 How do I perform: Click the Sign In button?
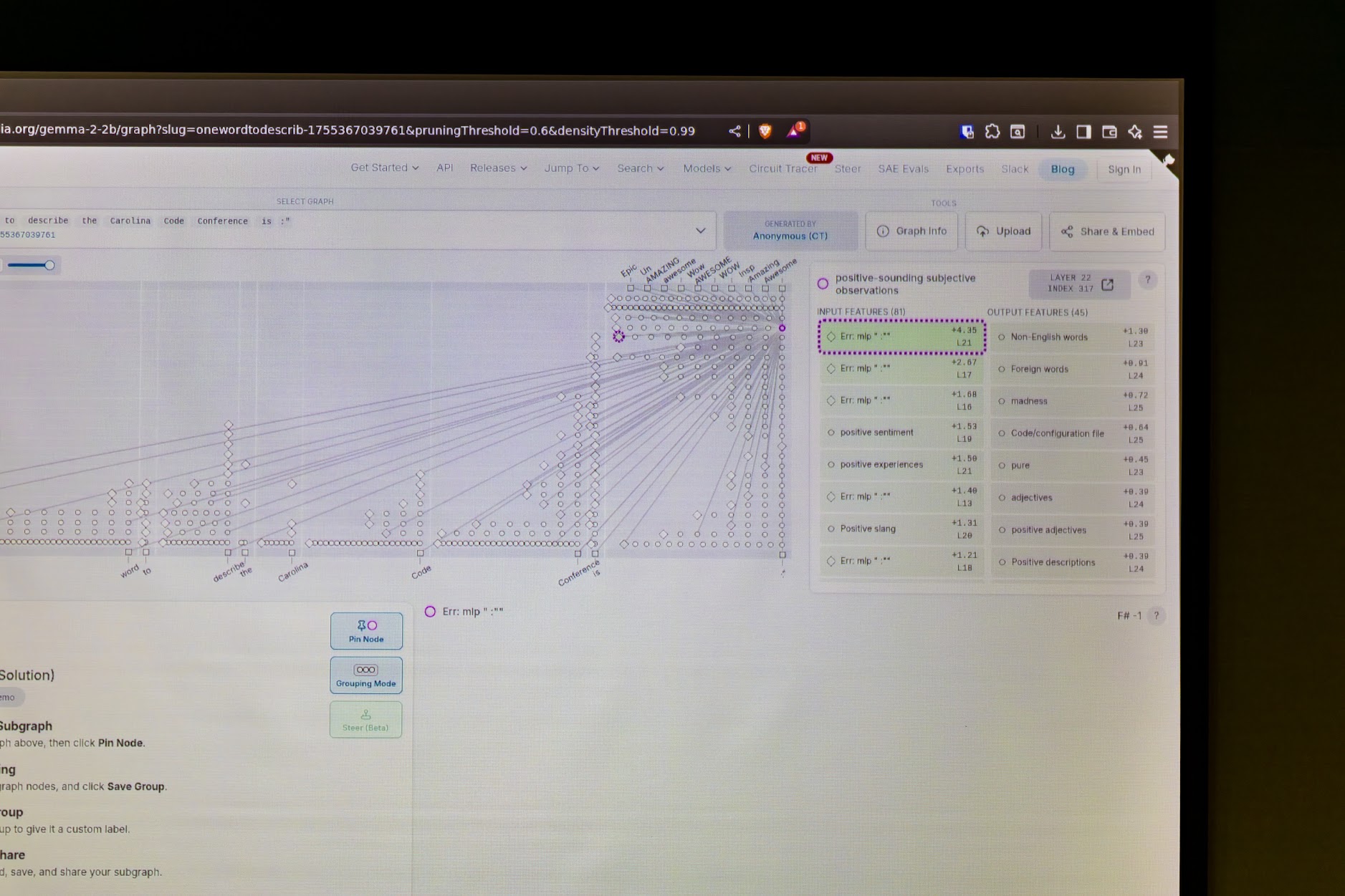1124,170
